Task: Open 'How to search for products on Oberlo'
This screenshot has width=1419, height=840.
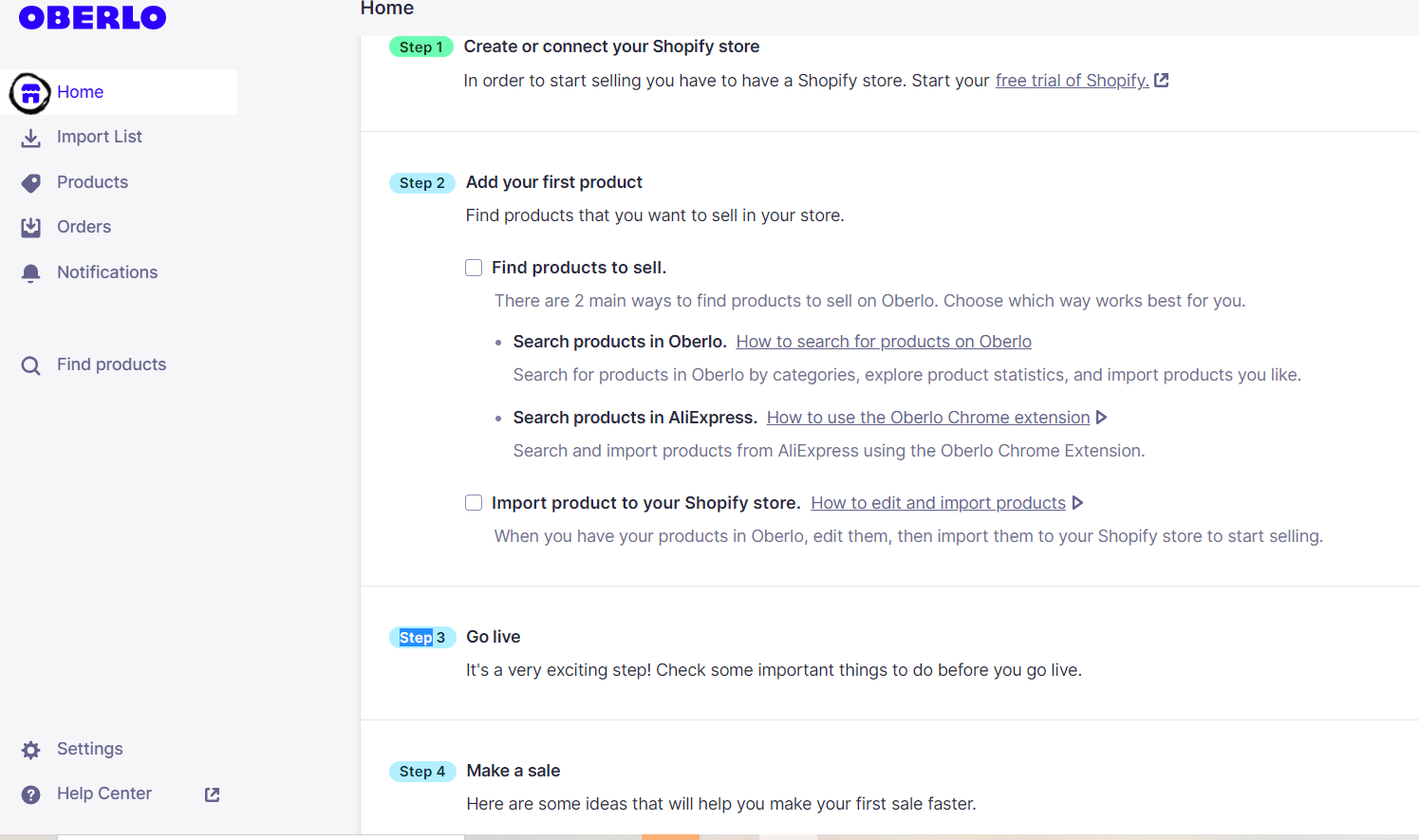Action: [884, 342]
